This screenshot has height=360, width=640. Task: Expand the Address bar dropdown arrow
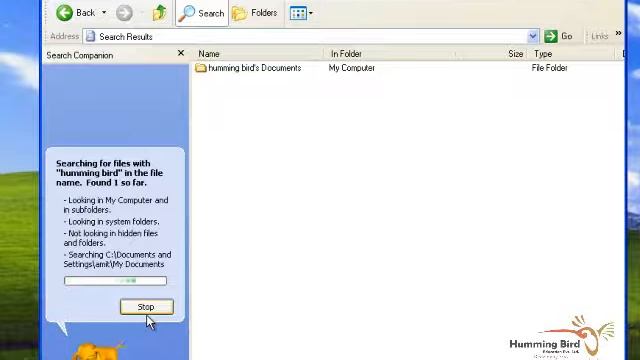point(533,36)
